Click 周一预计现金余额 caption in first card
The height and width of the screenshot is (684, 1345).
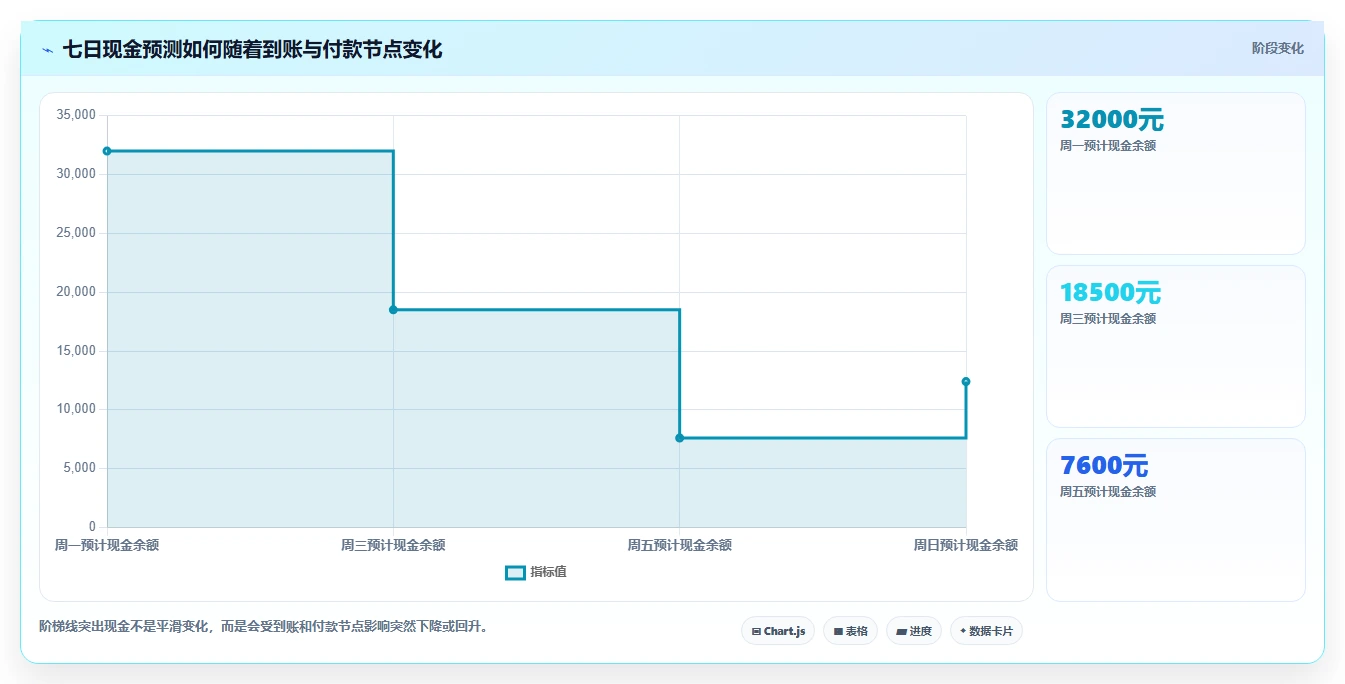1108,146
